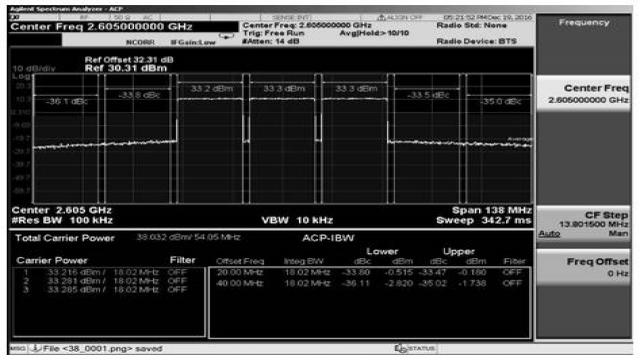Click the 'VBW 10 kHz' annotation
Screen dimensions: 640x360
click(x=297, y=220)
